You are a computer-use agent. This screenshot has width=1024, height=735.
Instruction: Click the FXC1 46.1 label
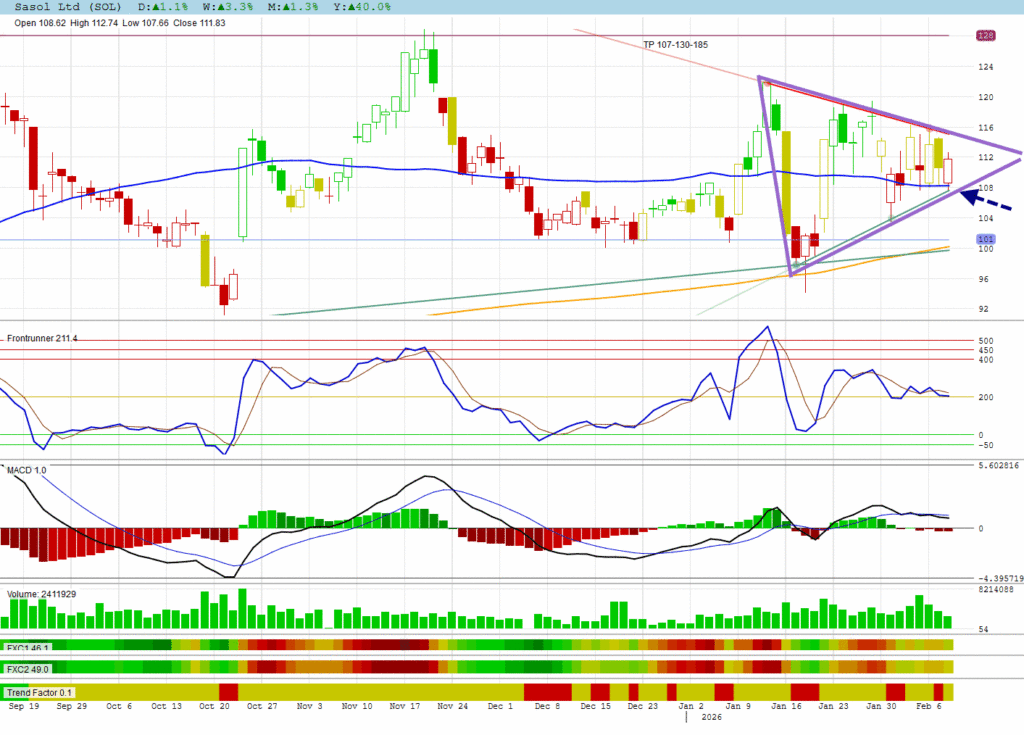tap(29, 648)
